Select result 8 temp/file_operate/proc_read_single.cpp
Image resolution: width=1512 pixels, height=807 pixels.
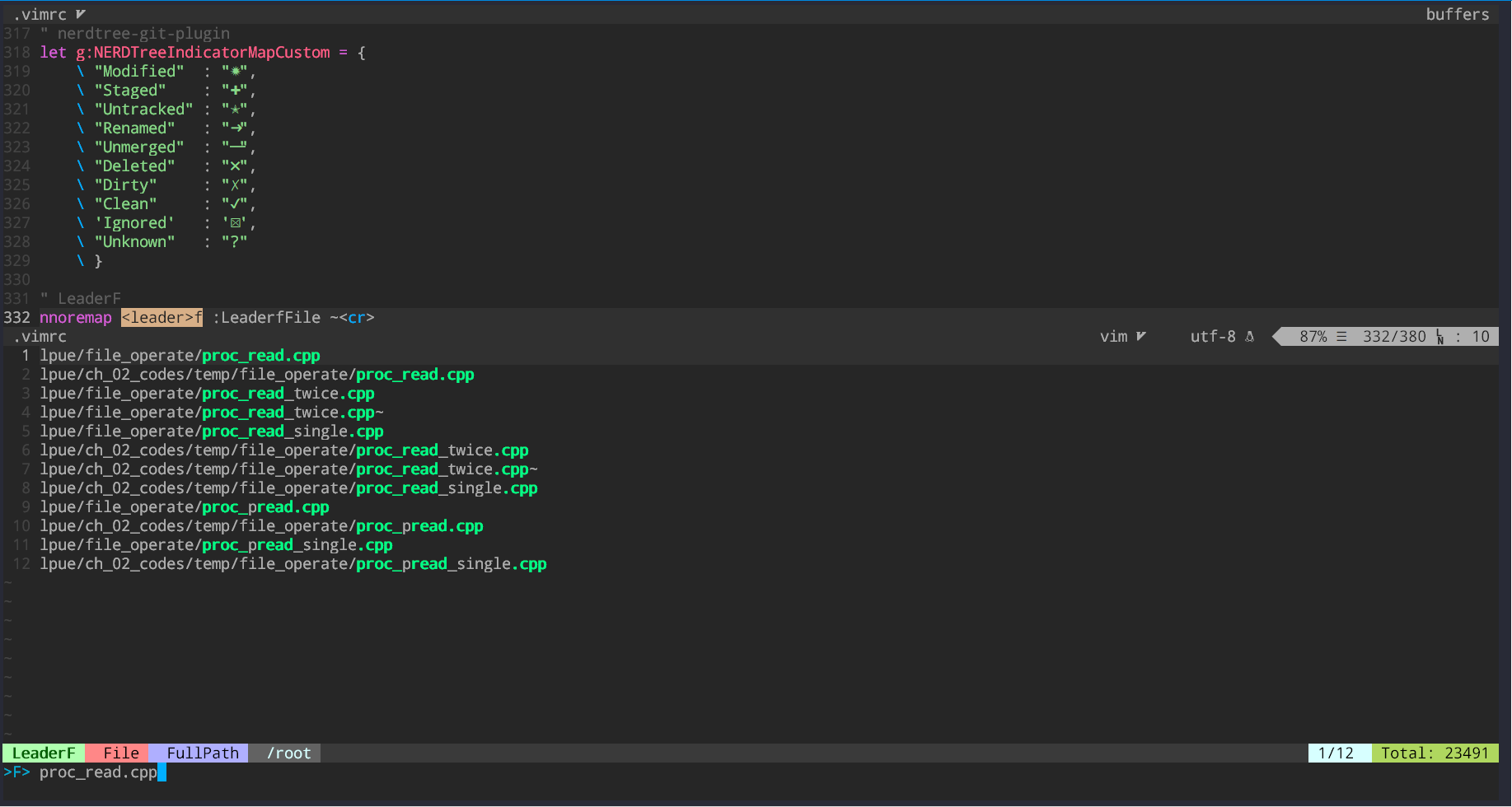point(288,487)
